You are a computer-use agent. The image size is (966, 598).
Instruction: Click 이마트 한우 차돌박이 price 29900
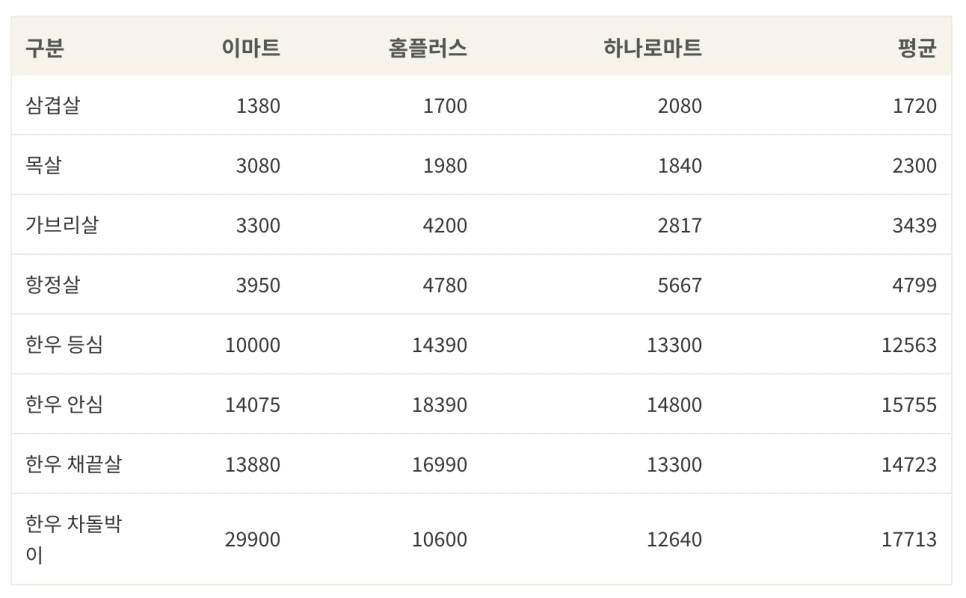click(252, 539)
